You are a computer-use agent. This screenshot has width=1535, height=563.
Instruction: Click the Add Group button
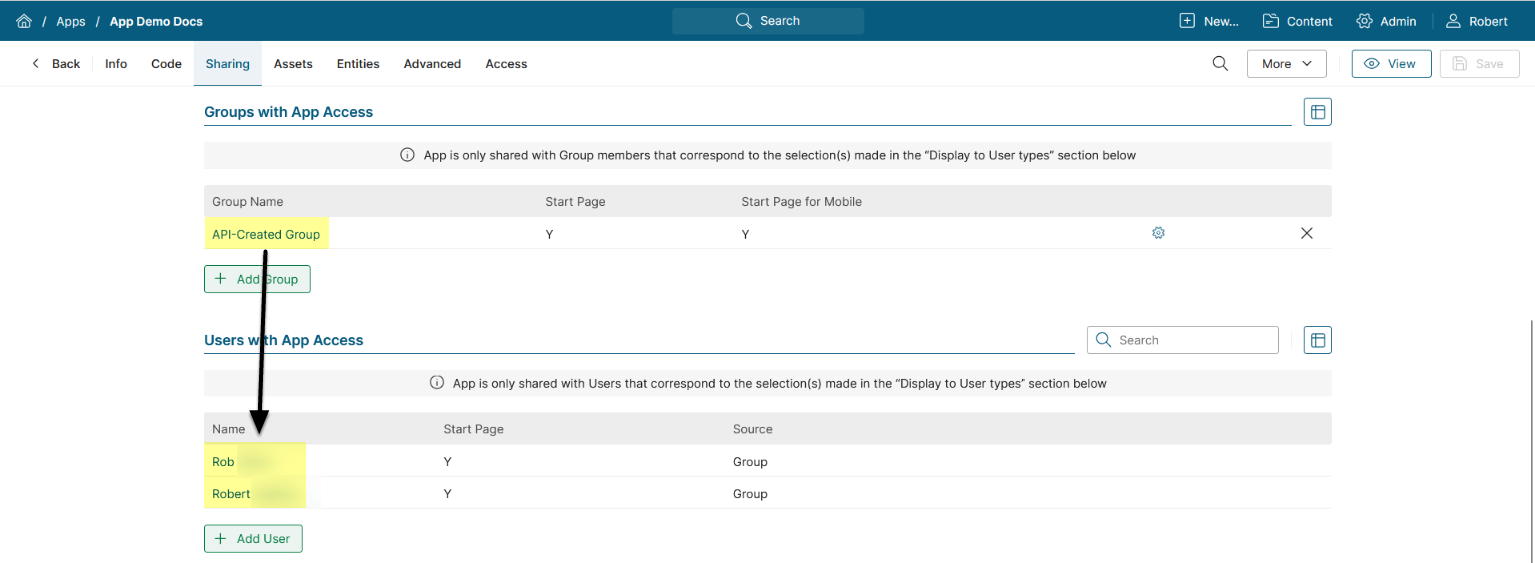257,279
